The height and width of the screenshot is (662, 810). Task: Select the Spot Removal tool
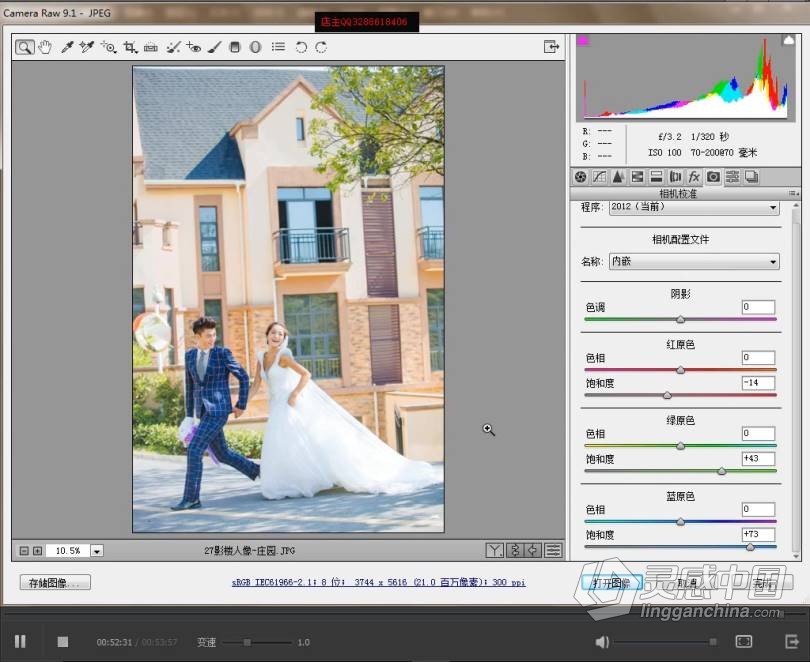pyautogui.click(x=173, y=47)
